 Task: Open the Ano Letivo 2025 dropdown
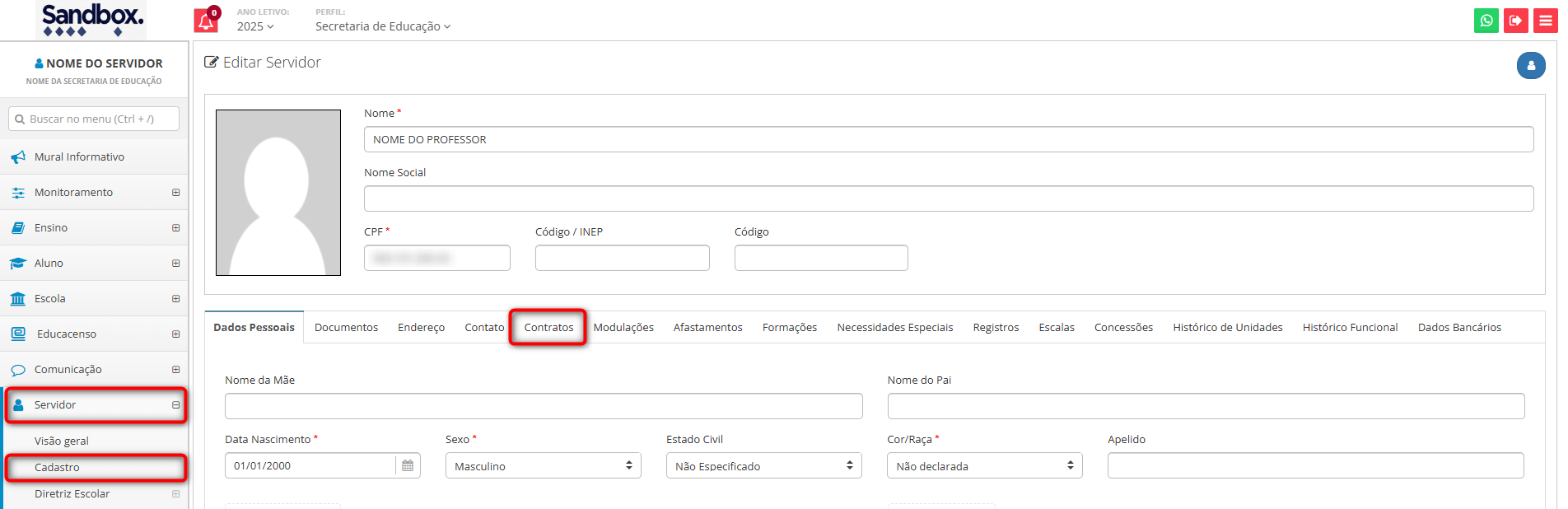pos(255,26)
